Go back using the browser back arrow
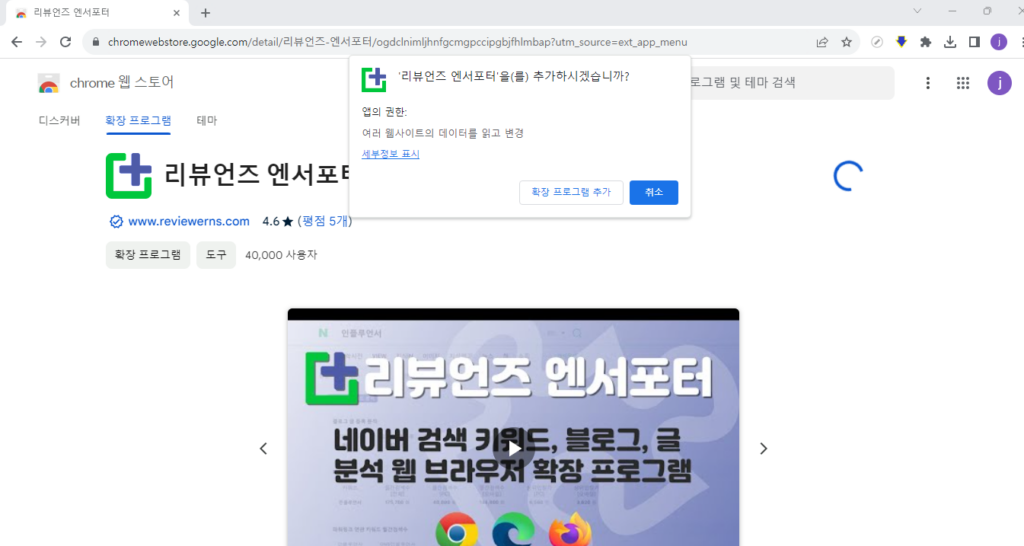The image size is (1024, 546). click(x=16, y=42)
